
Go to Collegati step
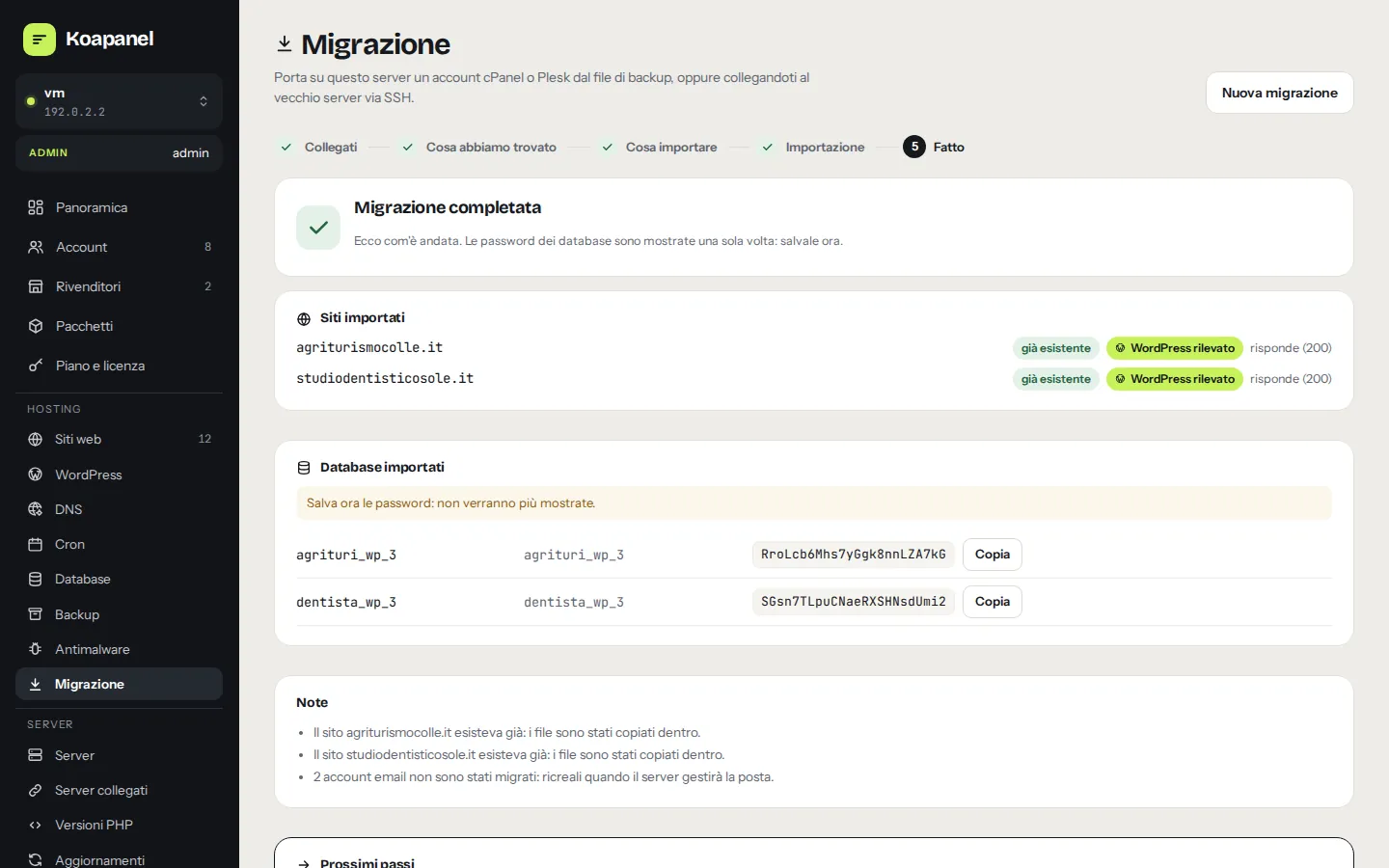click(318, 147)
